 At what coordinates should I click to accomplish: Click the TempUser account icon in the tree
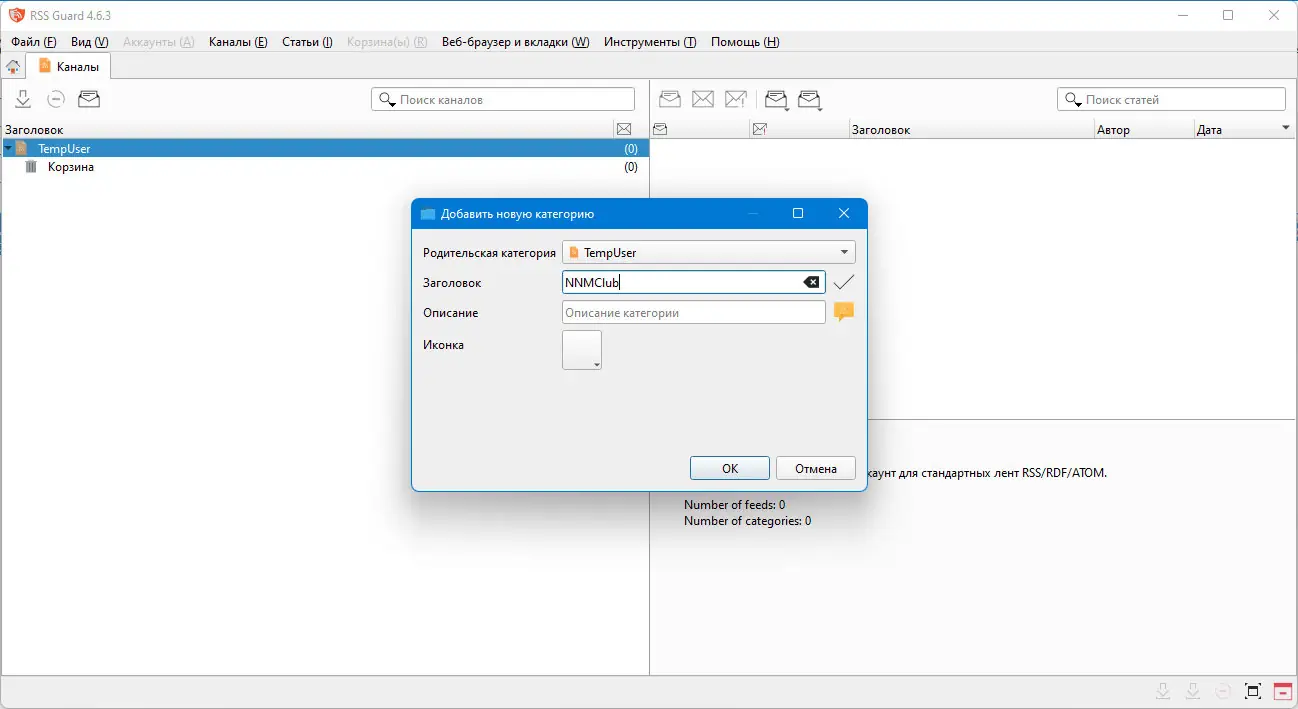(x=23, y=148)
